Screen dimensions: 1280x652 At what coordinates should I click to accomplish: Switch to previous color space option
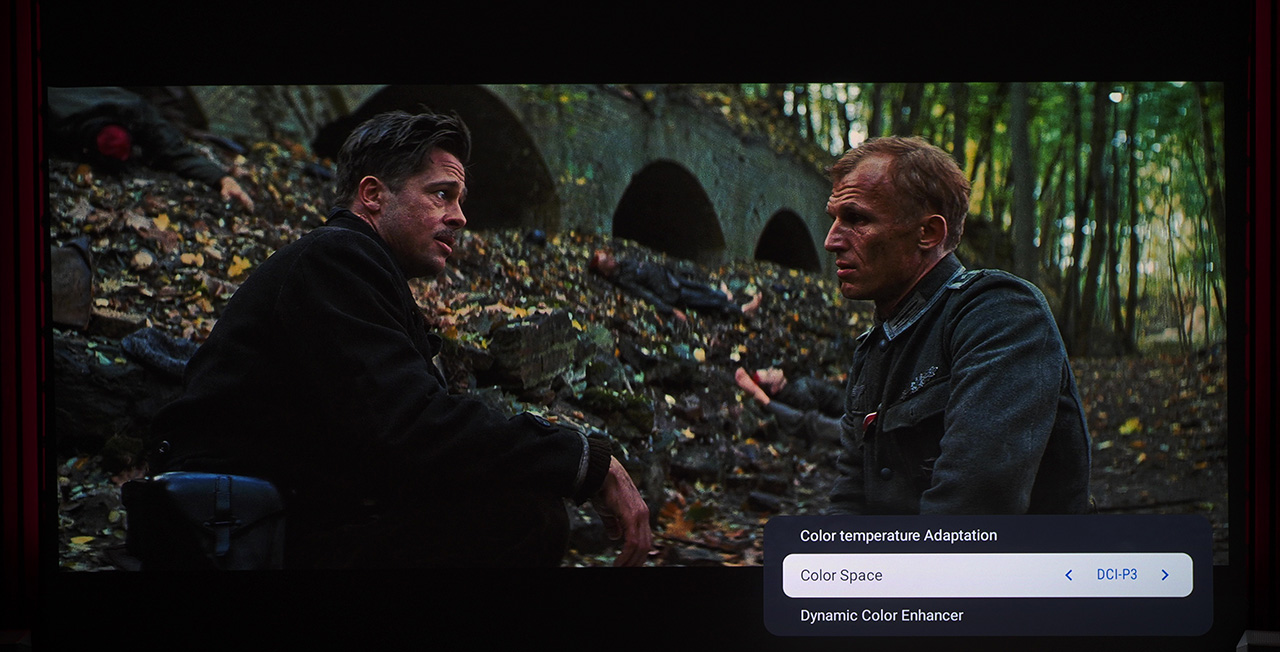tap(1068, 575)
